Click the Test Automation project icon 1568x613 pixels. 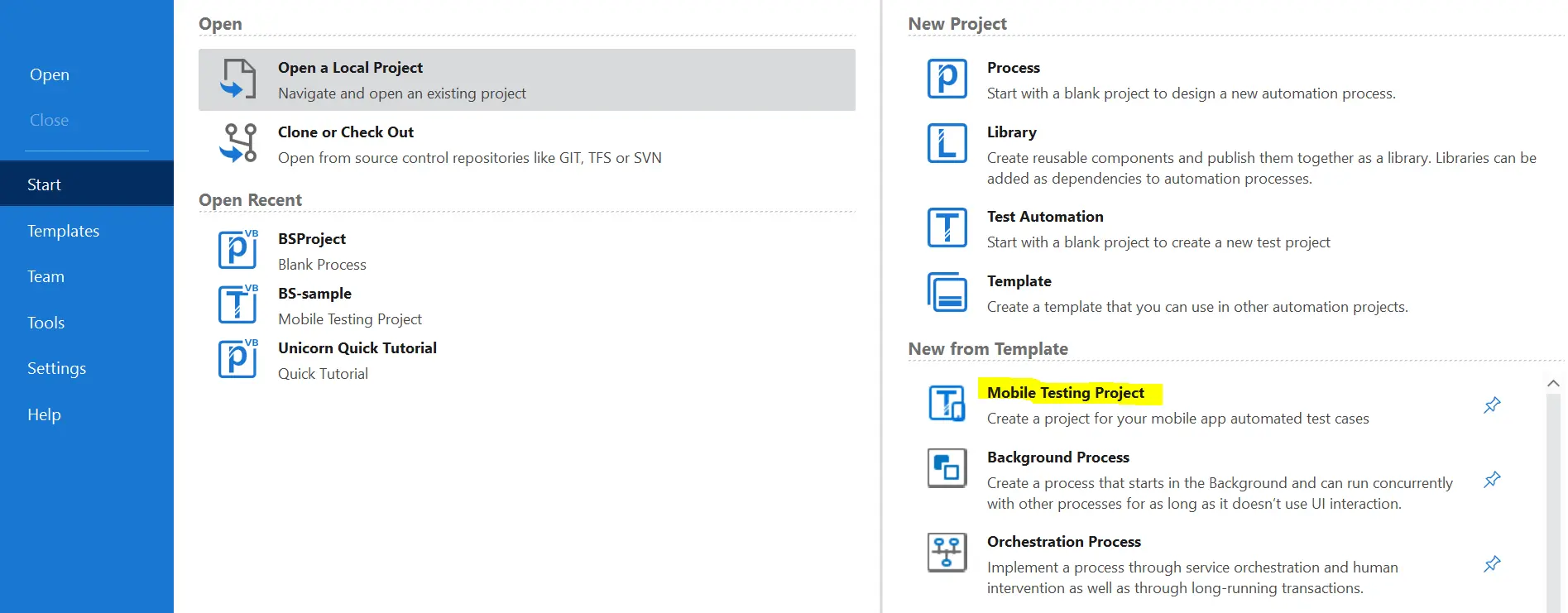[x=947, y=227]
